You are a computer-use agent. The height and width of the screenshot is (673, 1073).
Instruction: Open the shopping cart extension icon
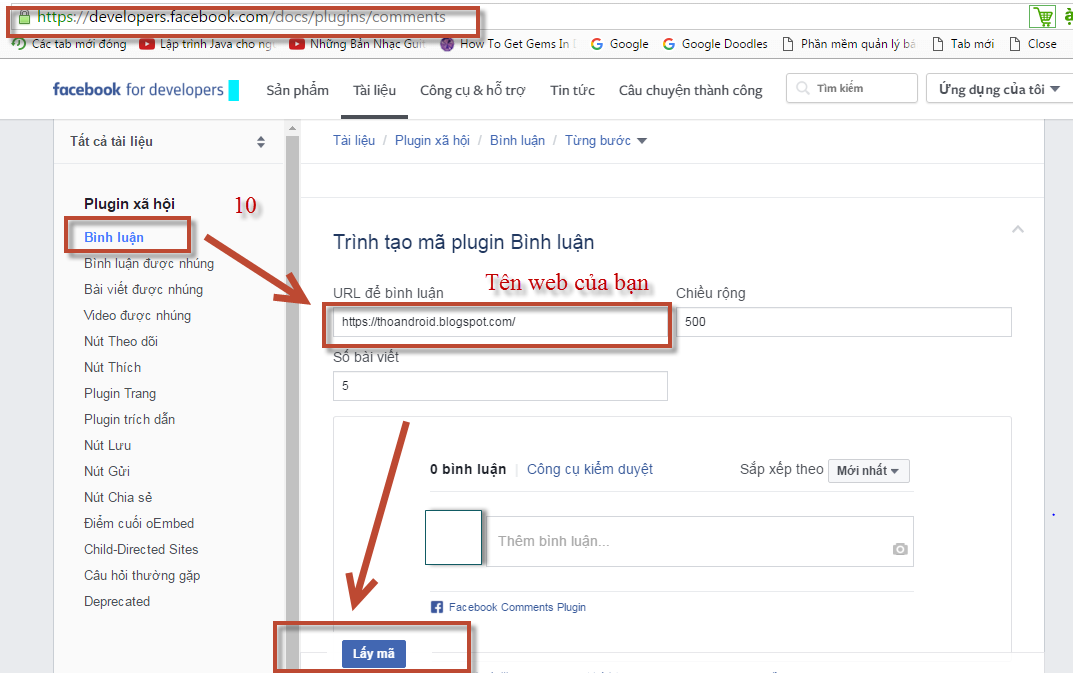1042,16
